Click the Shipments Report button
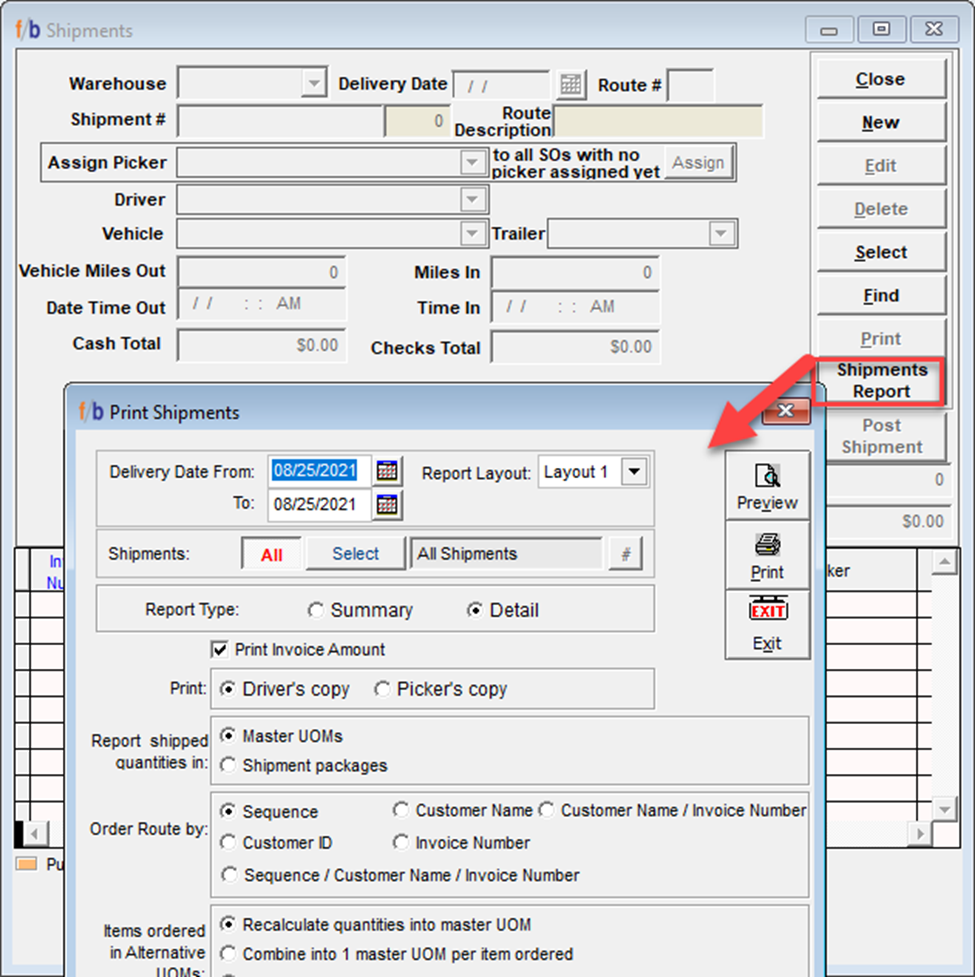Viewport: 975px width, 977px height. pos(880,381)
